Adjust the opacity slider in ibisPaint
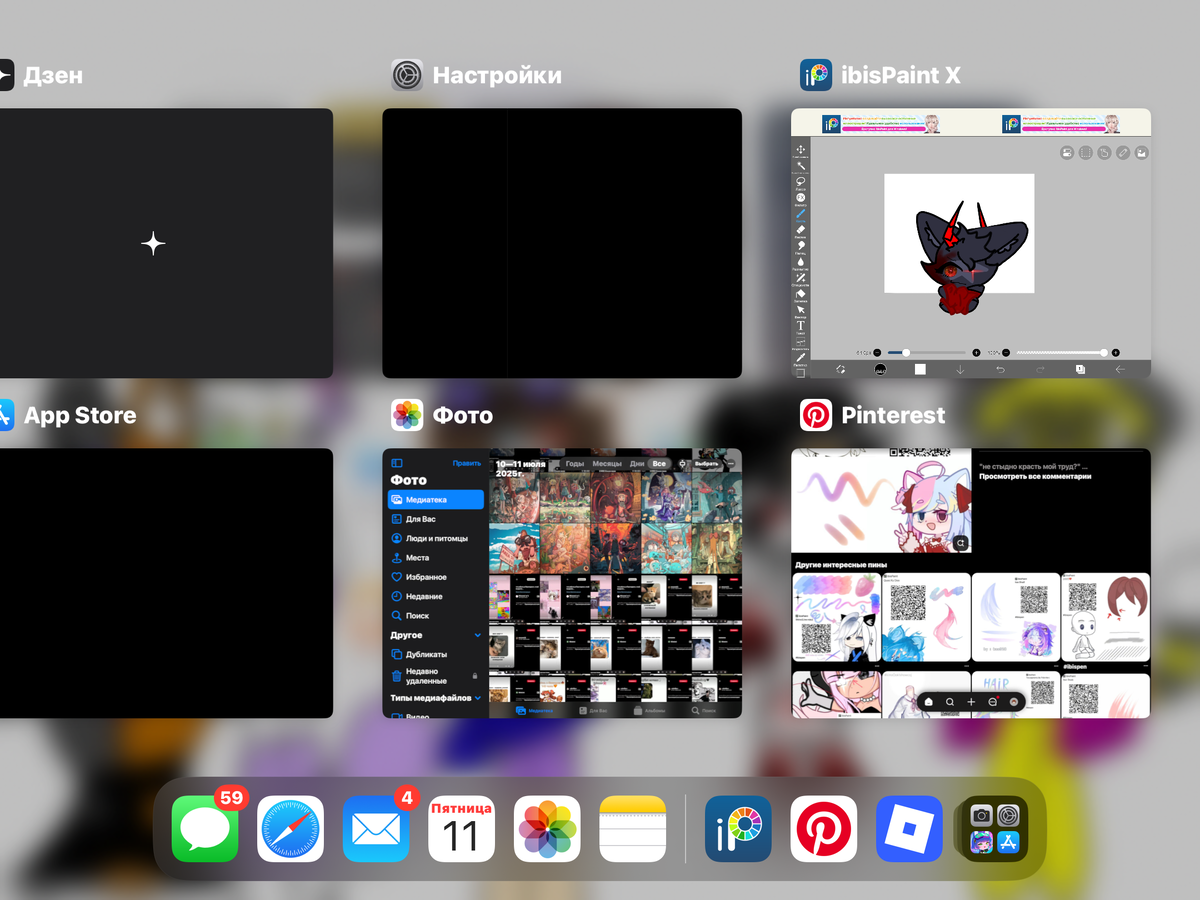 click(1062, 352)
